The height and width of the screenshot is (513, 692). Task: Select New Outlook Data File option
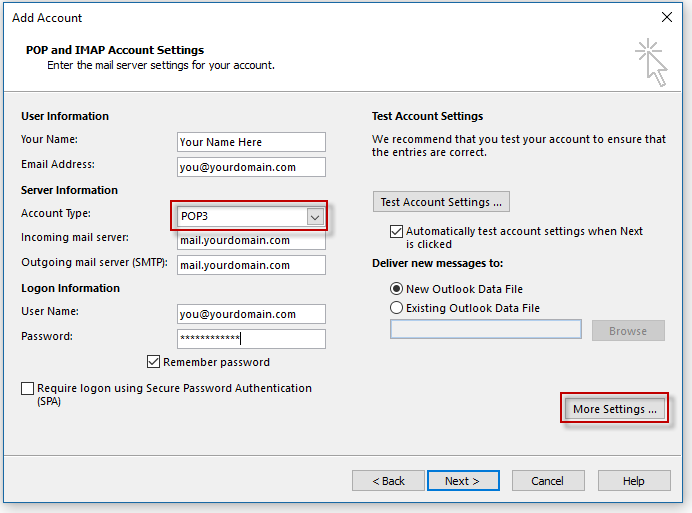click(397, 289)
